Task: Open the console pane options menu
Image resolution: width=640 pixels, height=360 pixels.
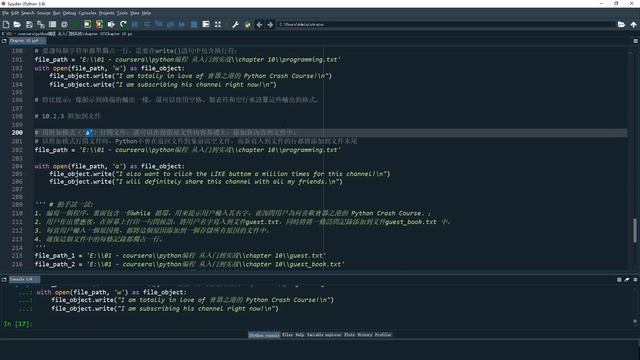Action: tap(635, 280)
